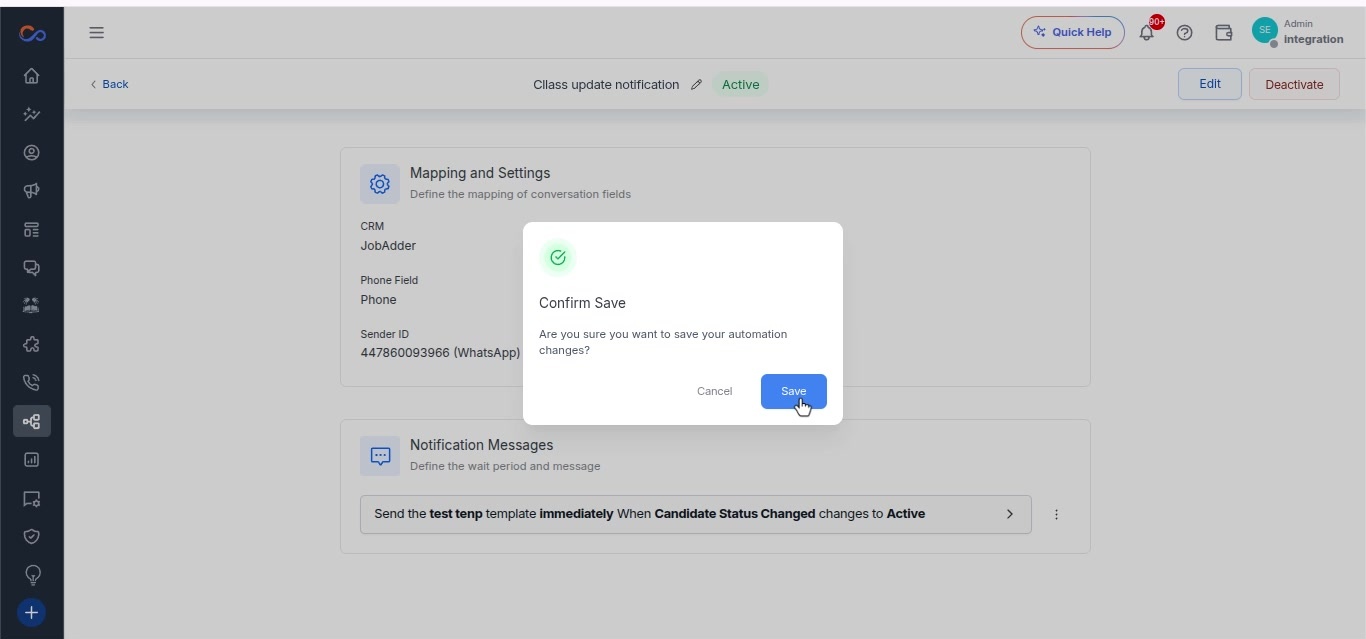The height and width of the screenshot is (639, 1366).
Task: Open the reports chart icon in sidebar
Action: tap(32, 460)
